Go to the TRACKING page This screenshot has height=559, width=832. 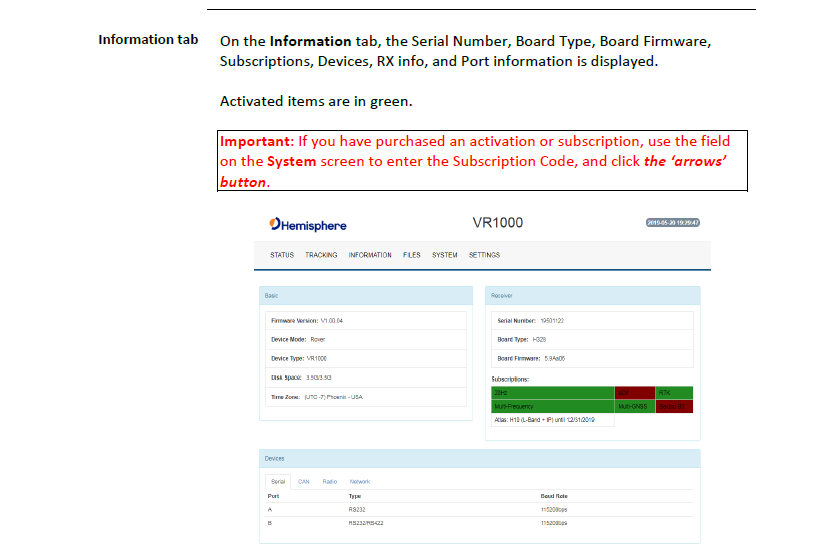[321, 255]
